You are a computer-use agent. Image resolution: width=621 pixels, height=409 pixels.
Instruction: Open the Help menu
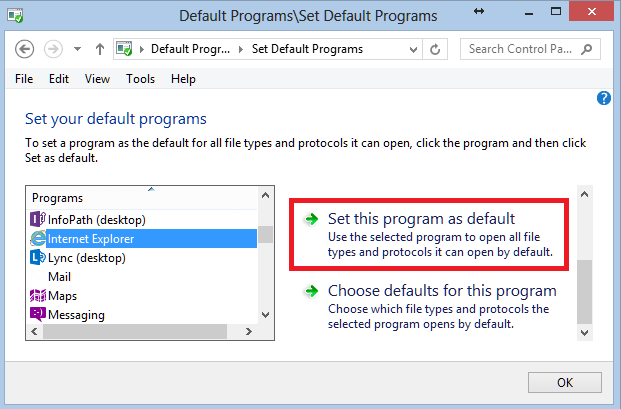(x=183, y=79)
